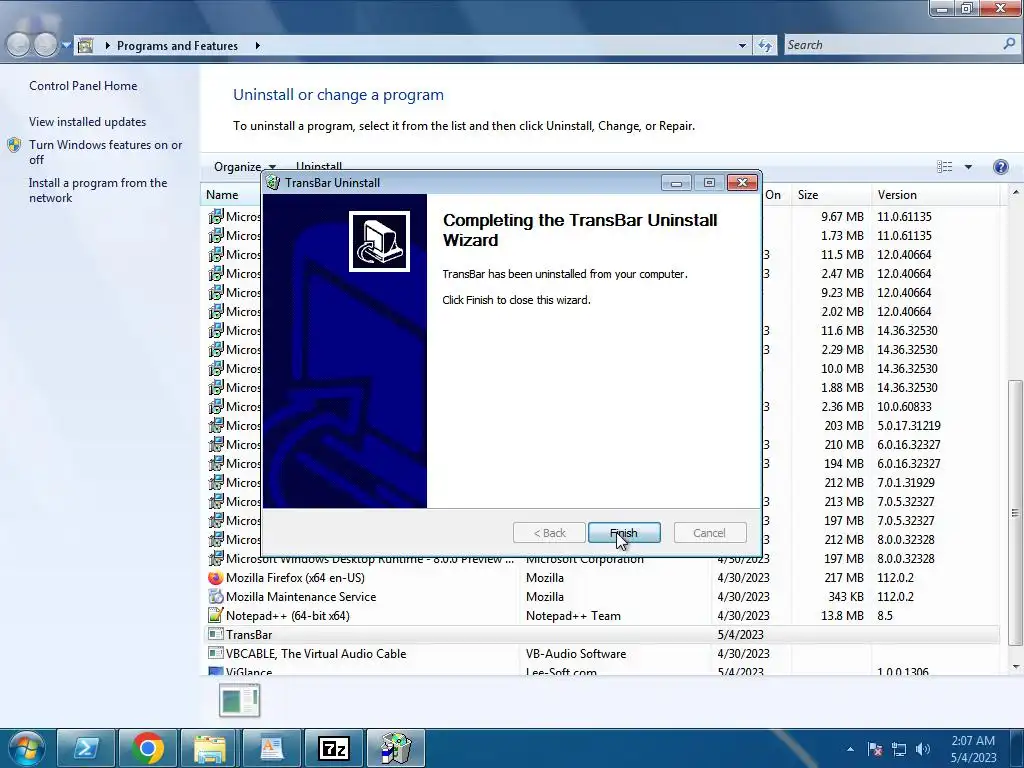Sort list by Version column header
The height and width of the screenshot is (768, 1024).
[935, 195]
